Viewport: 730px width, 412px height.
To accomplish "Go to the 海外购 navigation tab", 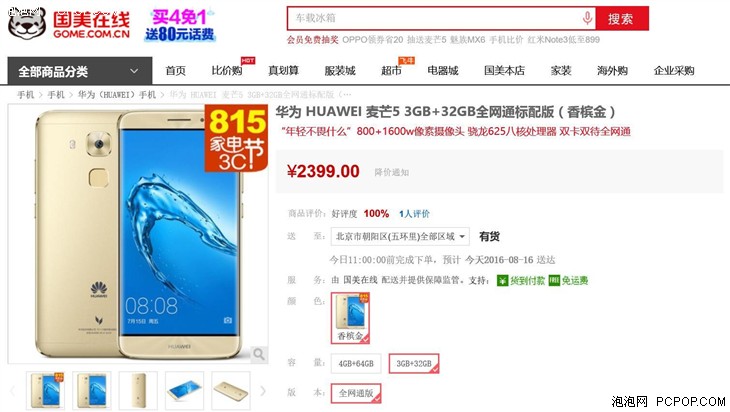I will point(612,71).
